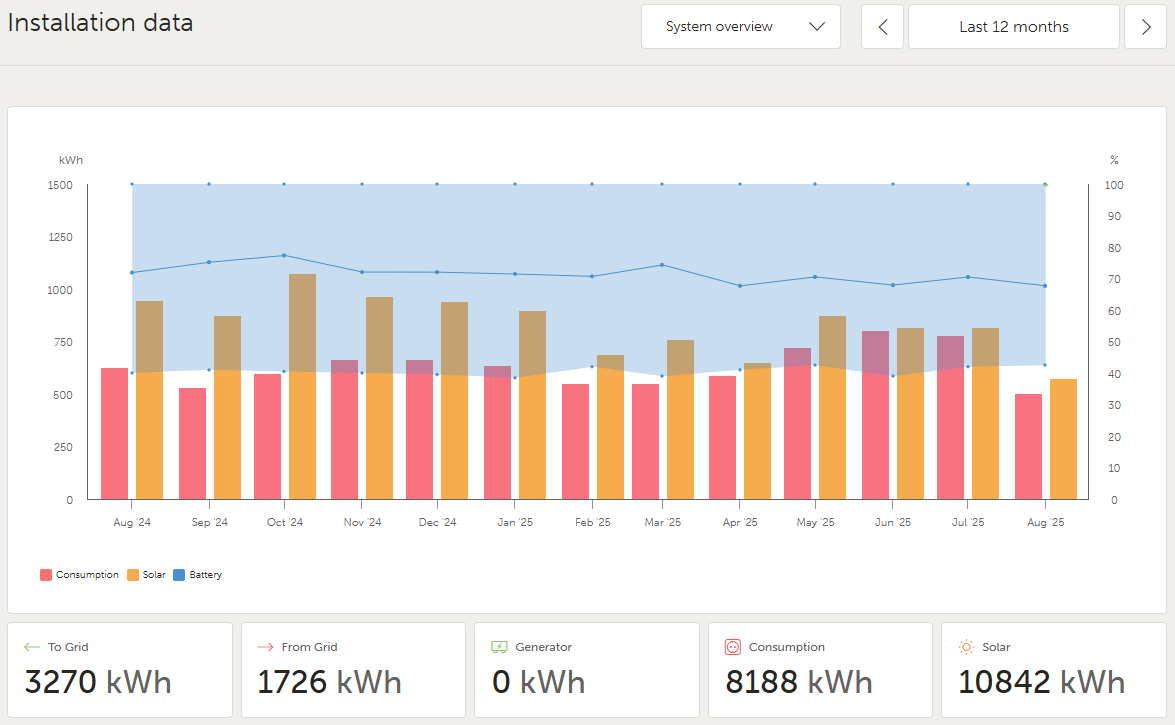
Task: Click the 3270 kWh To Grid card
Action: point(120,670)
